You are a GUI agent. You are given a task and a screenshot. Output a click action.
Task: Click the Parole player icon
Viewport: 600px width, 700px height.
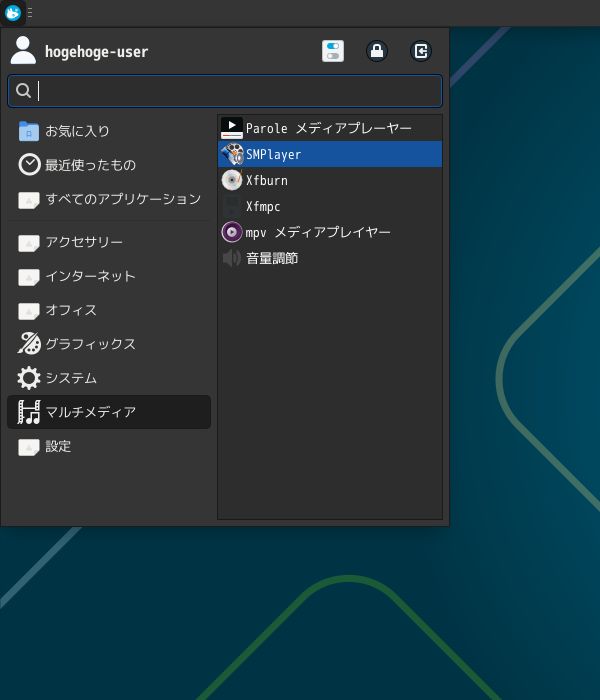pyautogui.click(x=232, y=128)
